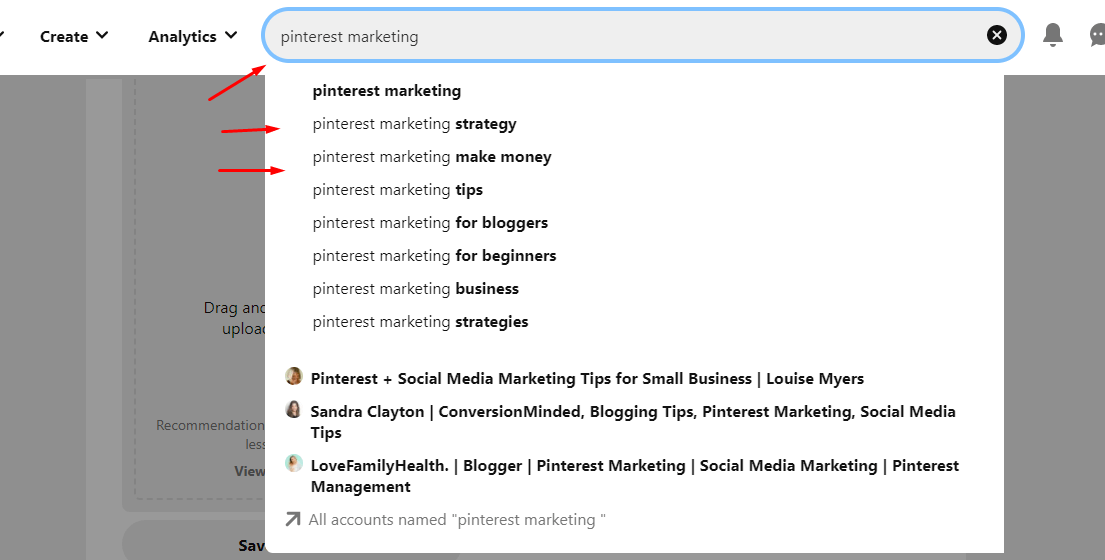Open the notifications bell
The width and height of the screenshot is (1105, 560).
click(1053, 36)
